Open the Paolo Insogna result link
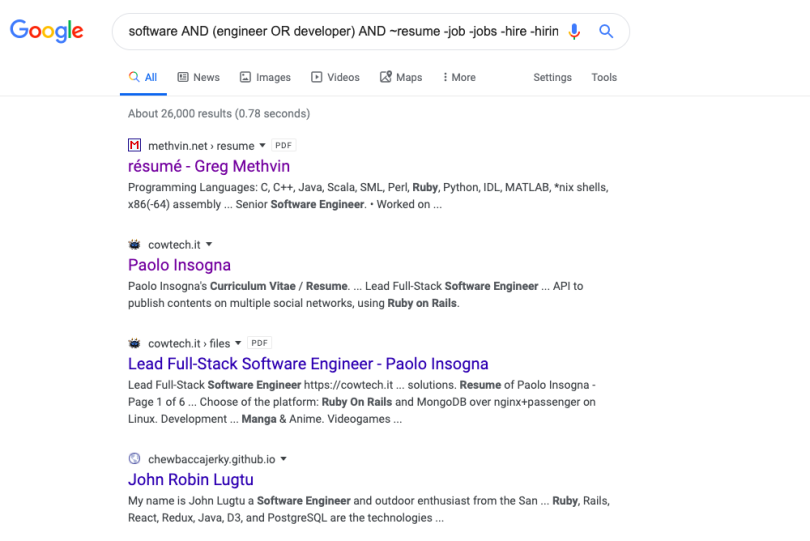Viewport: 810px width, 541px height. (179, 265)
